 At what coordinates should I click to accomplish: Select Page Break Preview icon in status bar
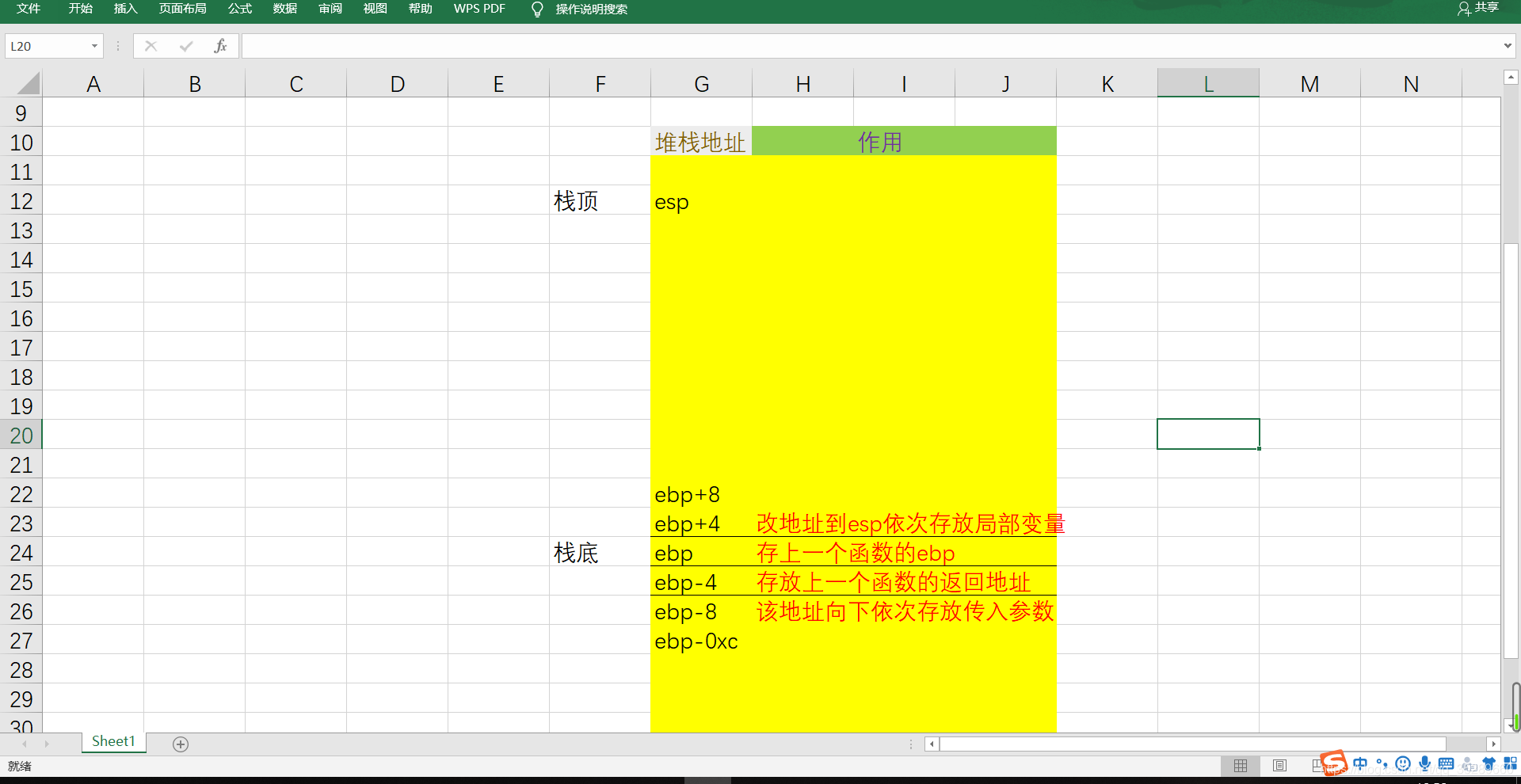[x=1316, y=764]
